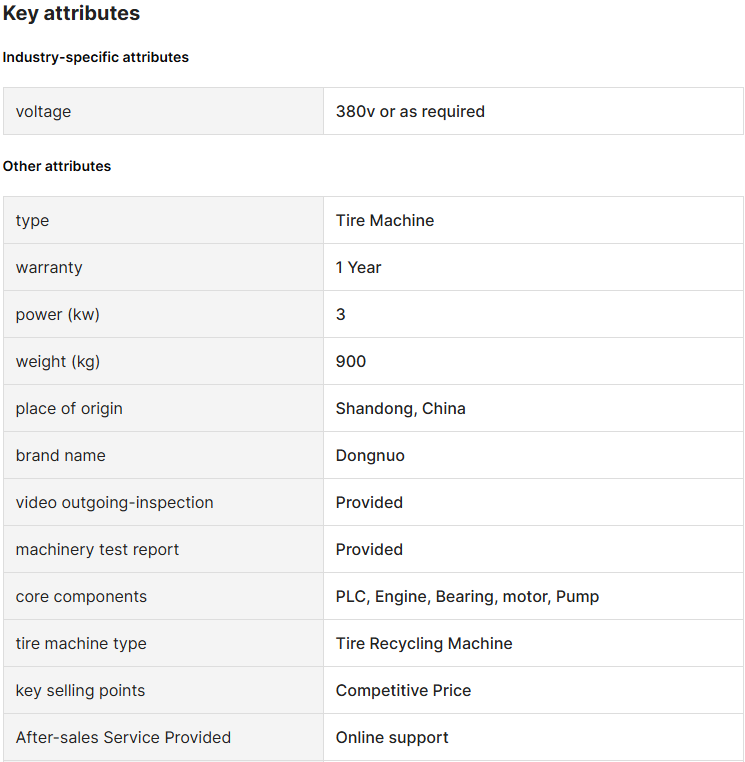Select the 900 weight value

pyautogui.click(x=351, y=362)
